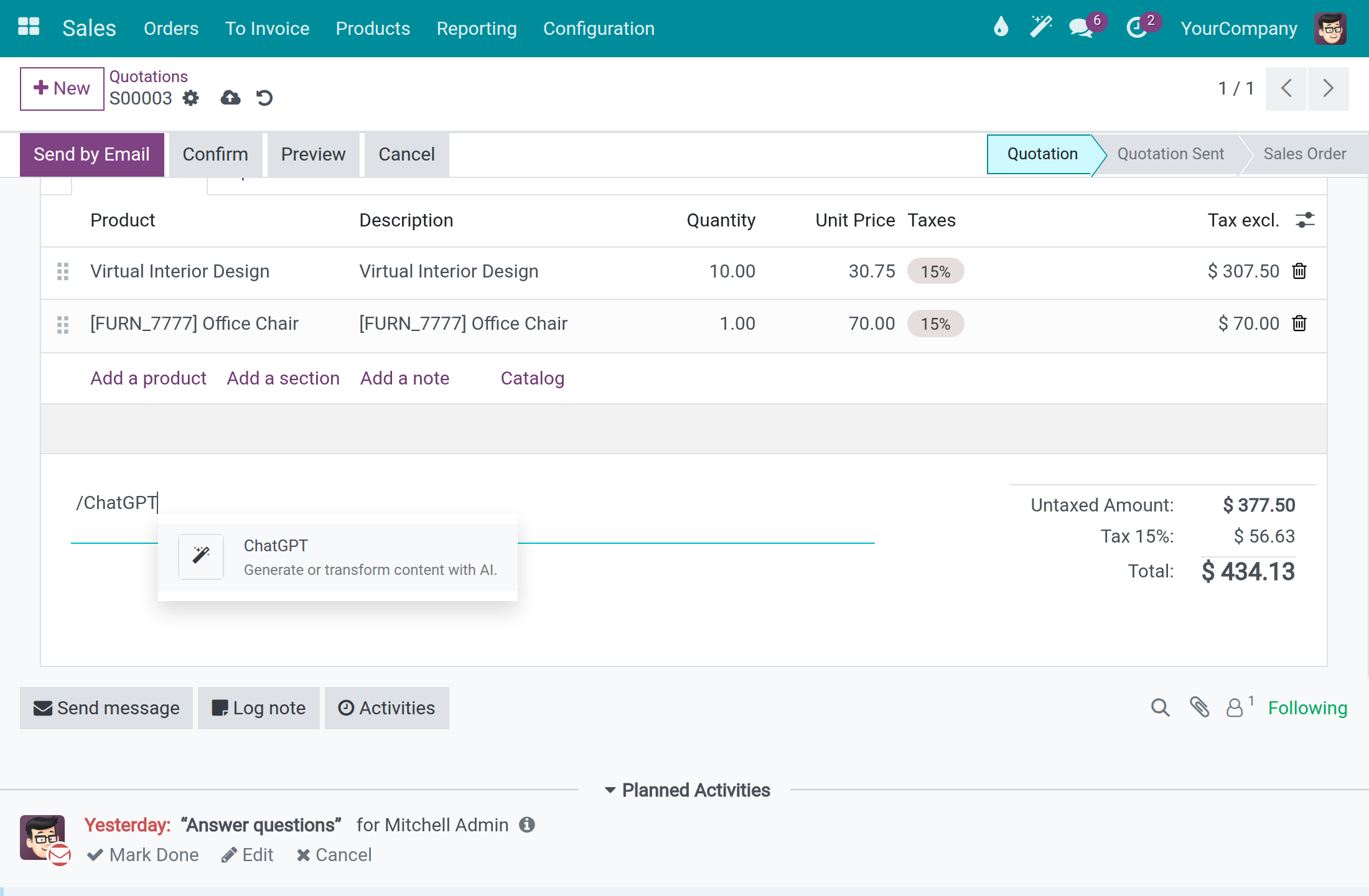Click the discard changes undo icon
This screenshot has width=1369, height=896.
click(x=264, y=98)
